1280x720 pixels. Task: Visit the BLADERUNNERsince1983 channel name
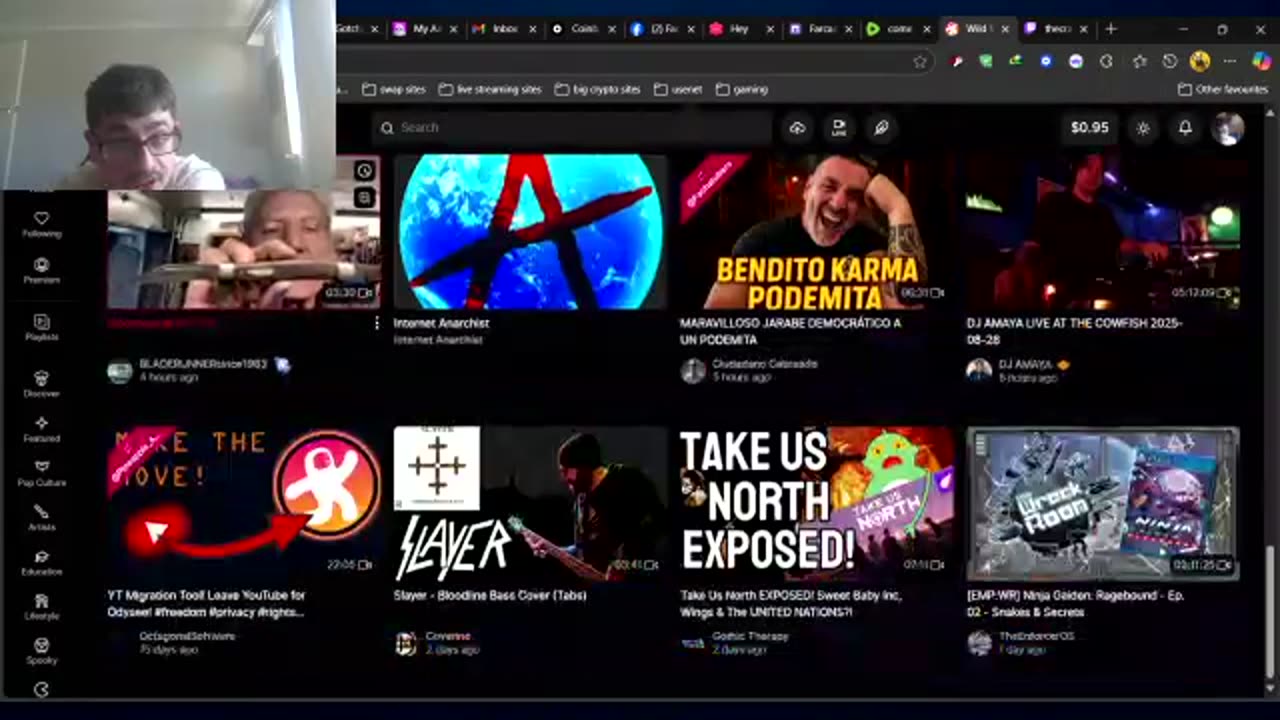pos(203,364)
